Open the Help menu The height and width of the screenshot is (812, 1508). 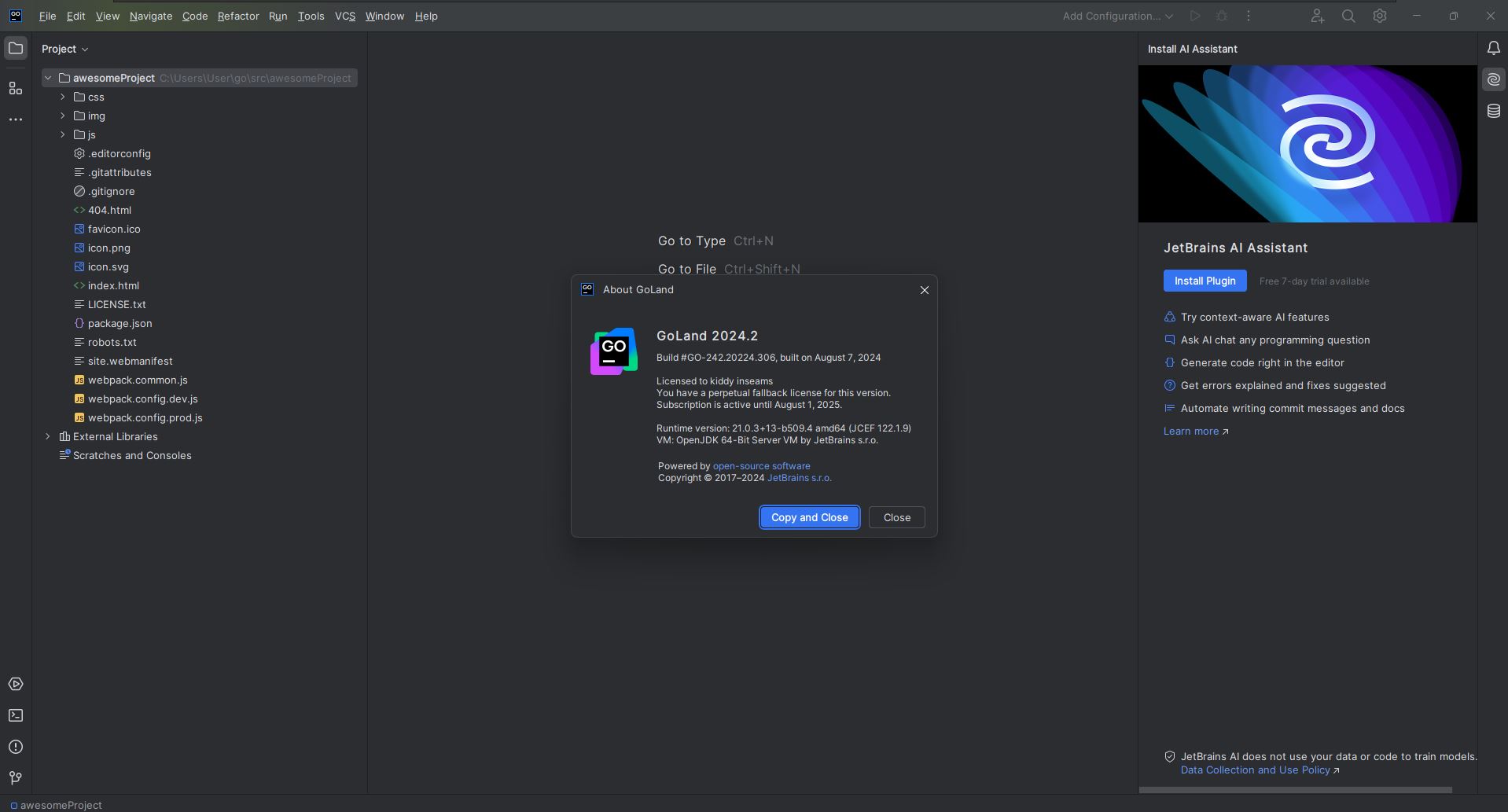click(x=426, y=16)
